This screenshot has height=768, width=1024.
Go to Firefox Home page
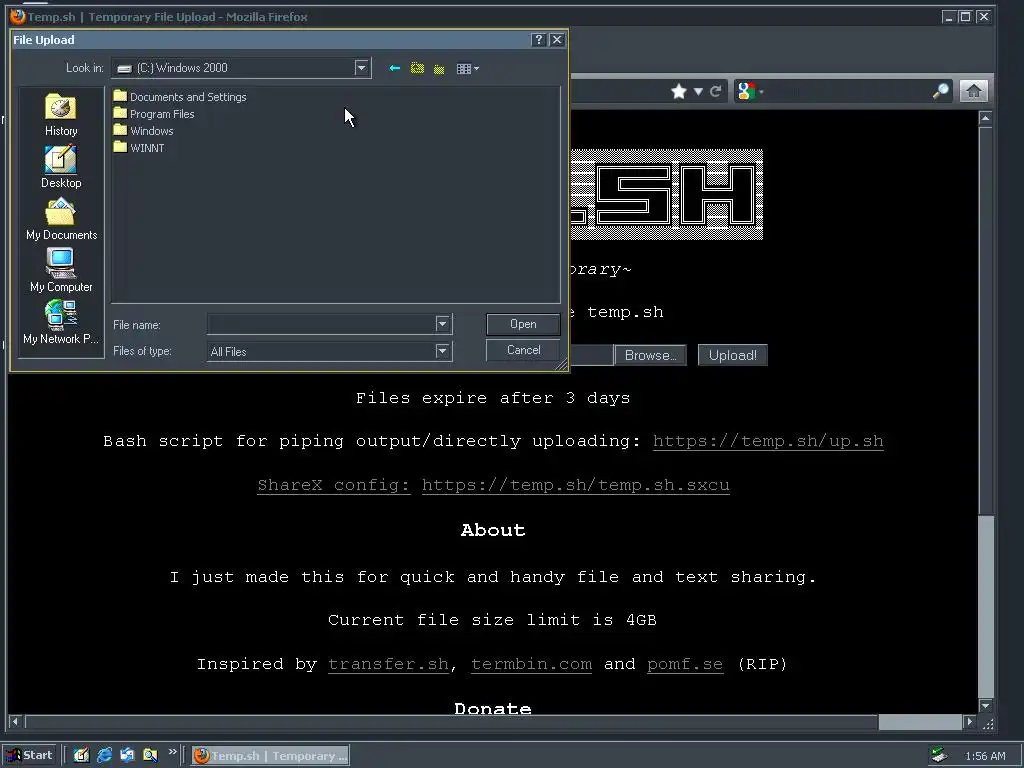[974, 91]
